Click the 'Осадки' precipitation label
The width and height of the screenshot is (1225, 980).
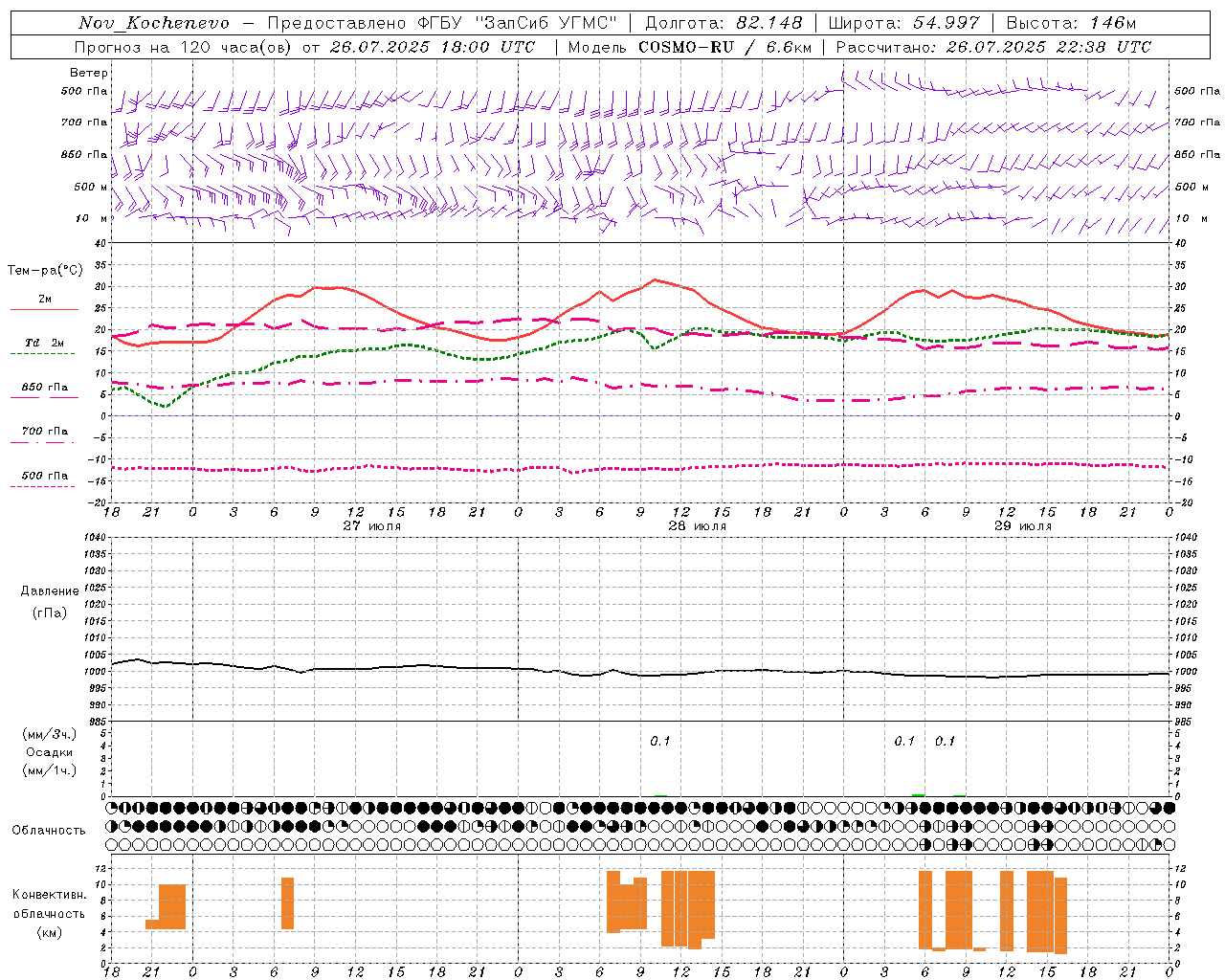pos(50,752)
